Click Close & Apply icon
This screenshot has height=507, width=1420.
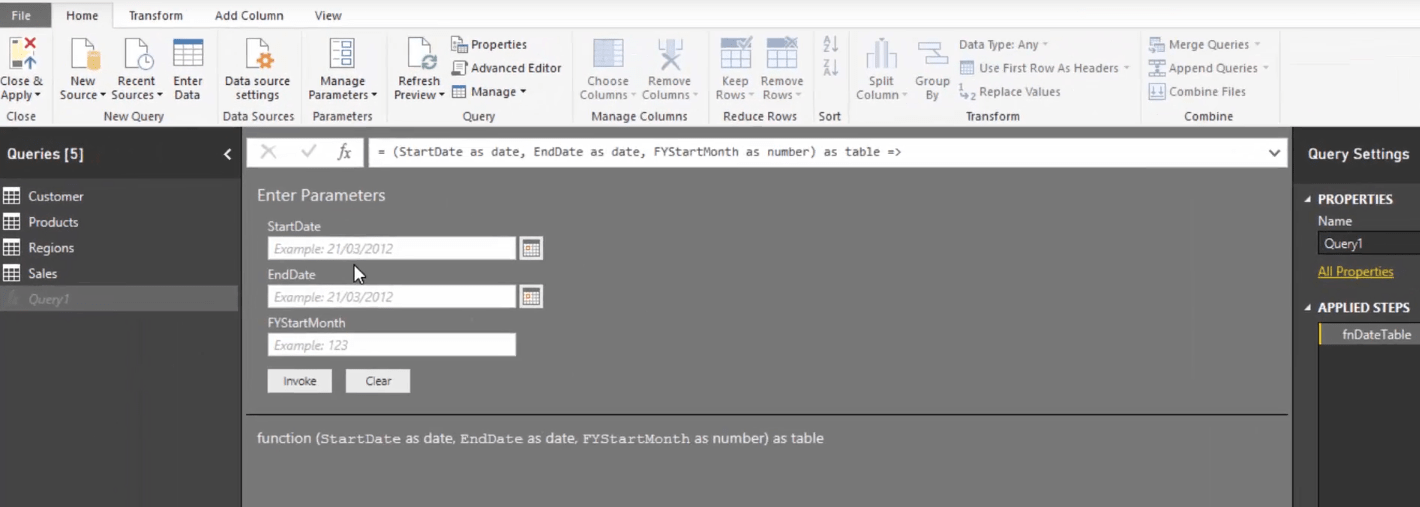pos(22,53)
